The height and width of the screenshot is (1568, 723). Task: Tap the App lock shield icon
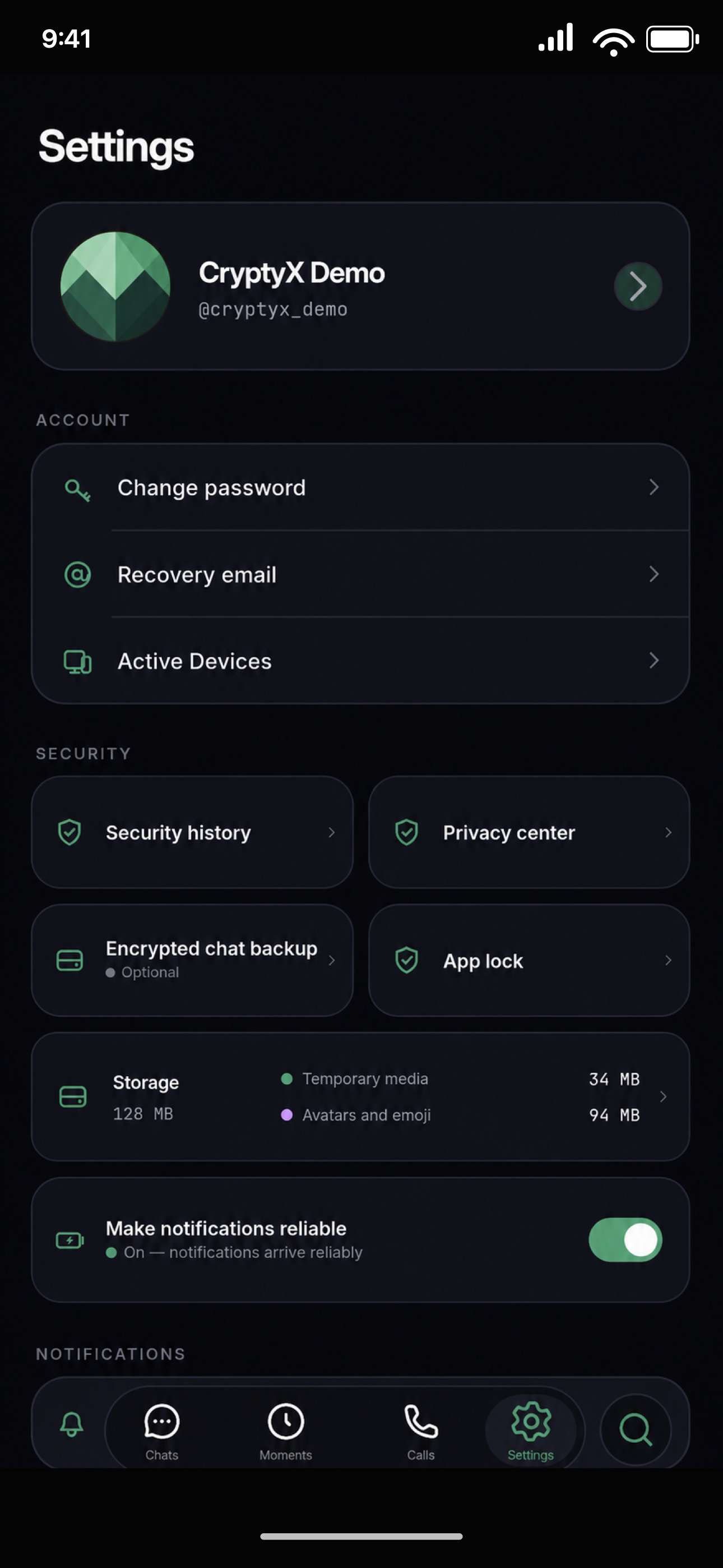coord(406,961)
